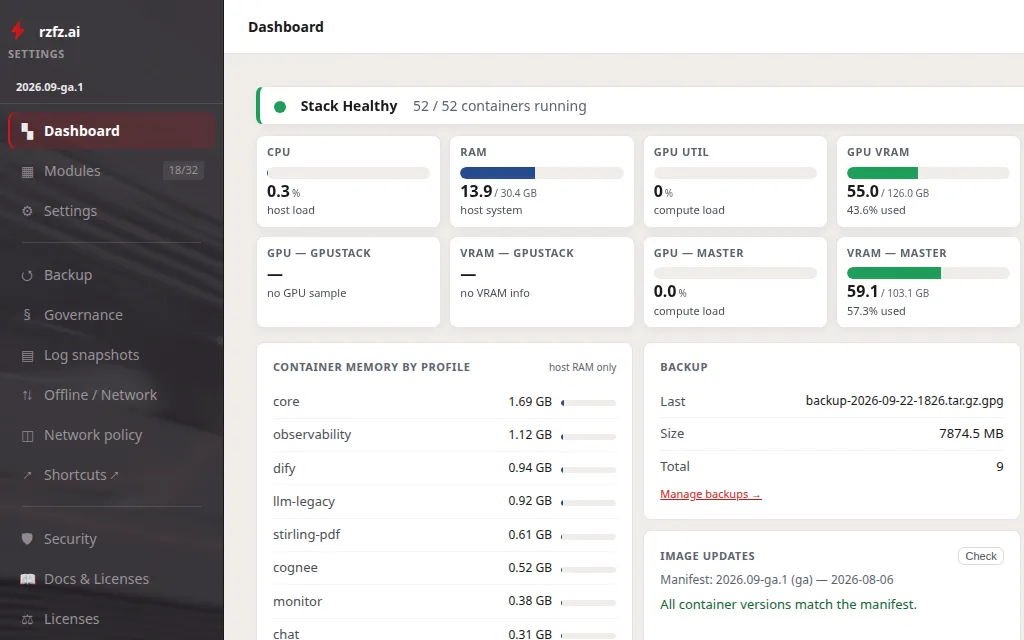Click the SETTINGS label under the logo
This screenshot has width=1024, height=640.
tap(36, 54)
